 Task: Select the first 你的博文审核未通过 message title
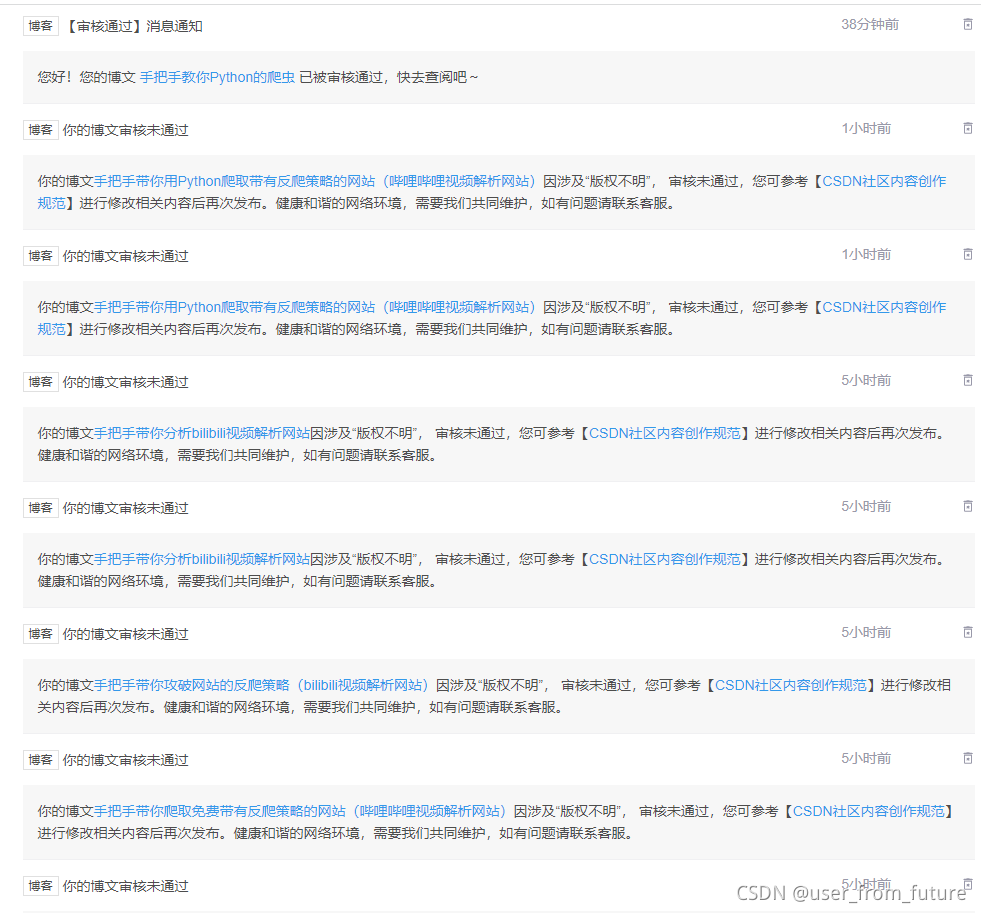tap(123, 128)
